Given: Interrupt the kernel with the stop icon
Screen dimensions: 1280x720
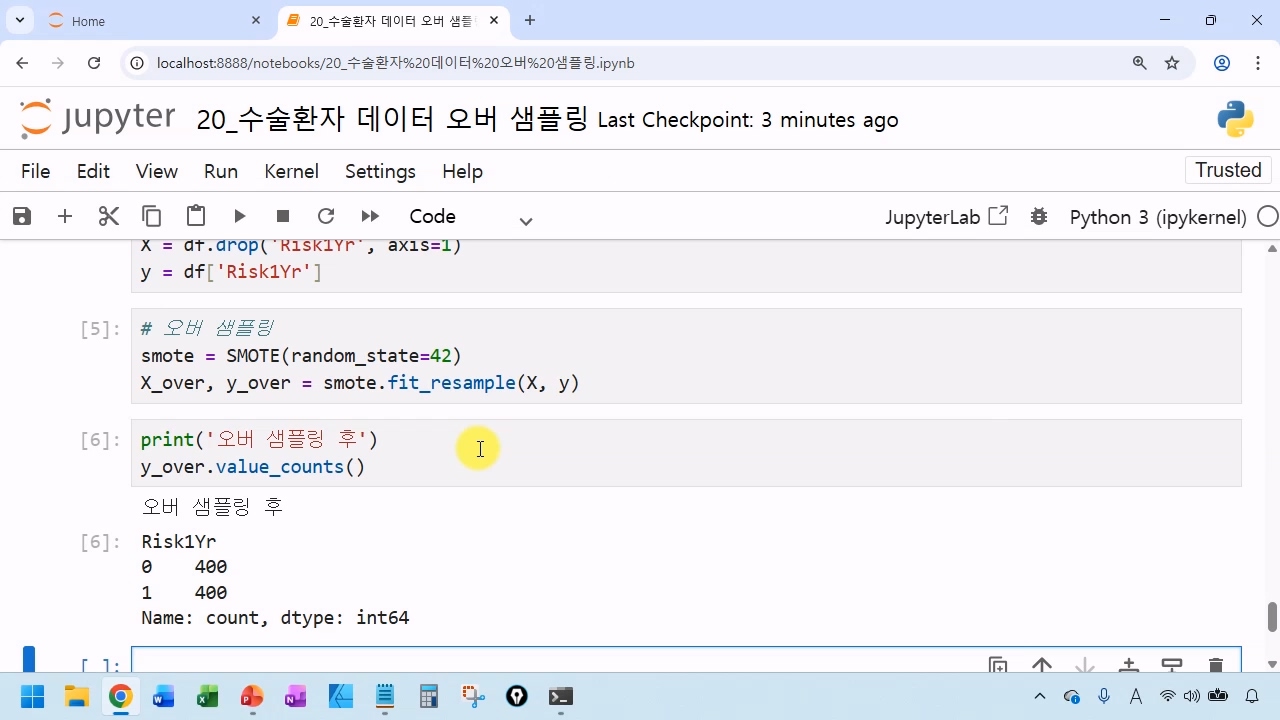Looking at the screenshot, I should click(x=283, y=216).
